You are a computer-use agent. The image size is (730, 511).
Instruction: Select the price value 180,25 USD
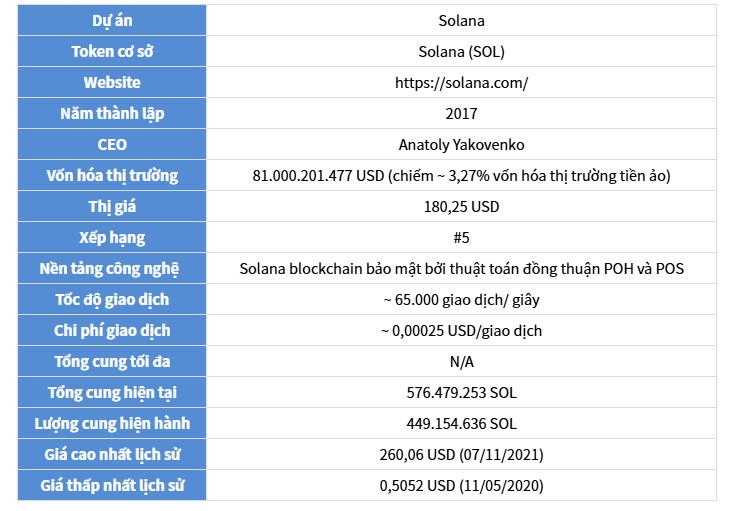461,207
